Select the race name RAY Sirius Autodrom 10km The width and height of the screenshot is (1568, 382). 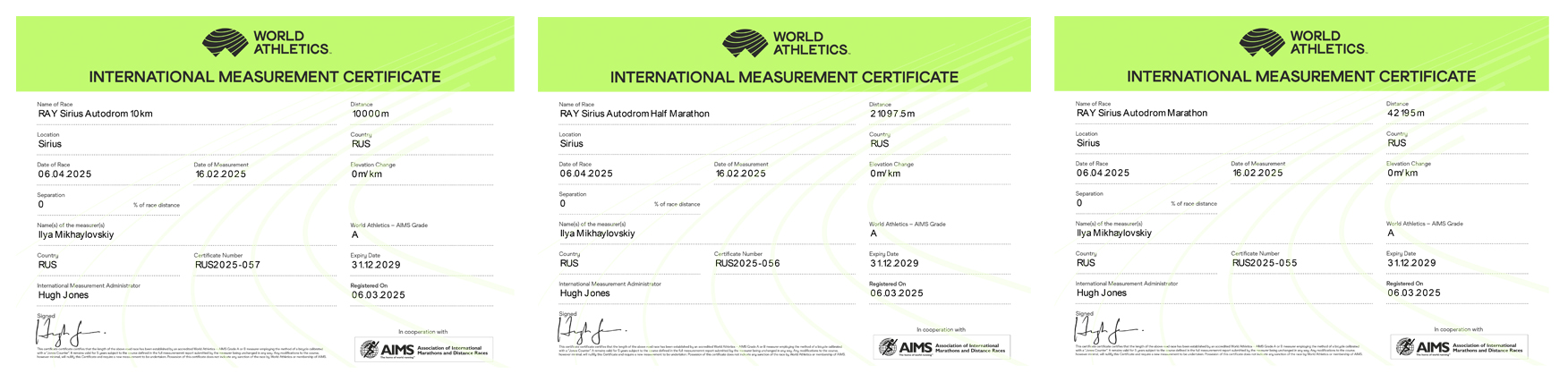point(95,115)
